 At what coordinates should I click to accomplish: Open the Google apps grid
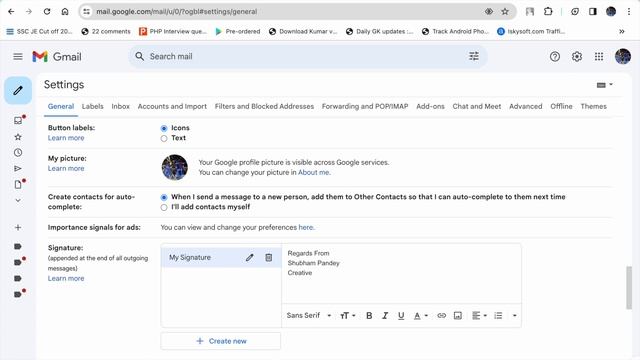click(598, 57)
